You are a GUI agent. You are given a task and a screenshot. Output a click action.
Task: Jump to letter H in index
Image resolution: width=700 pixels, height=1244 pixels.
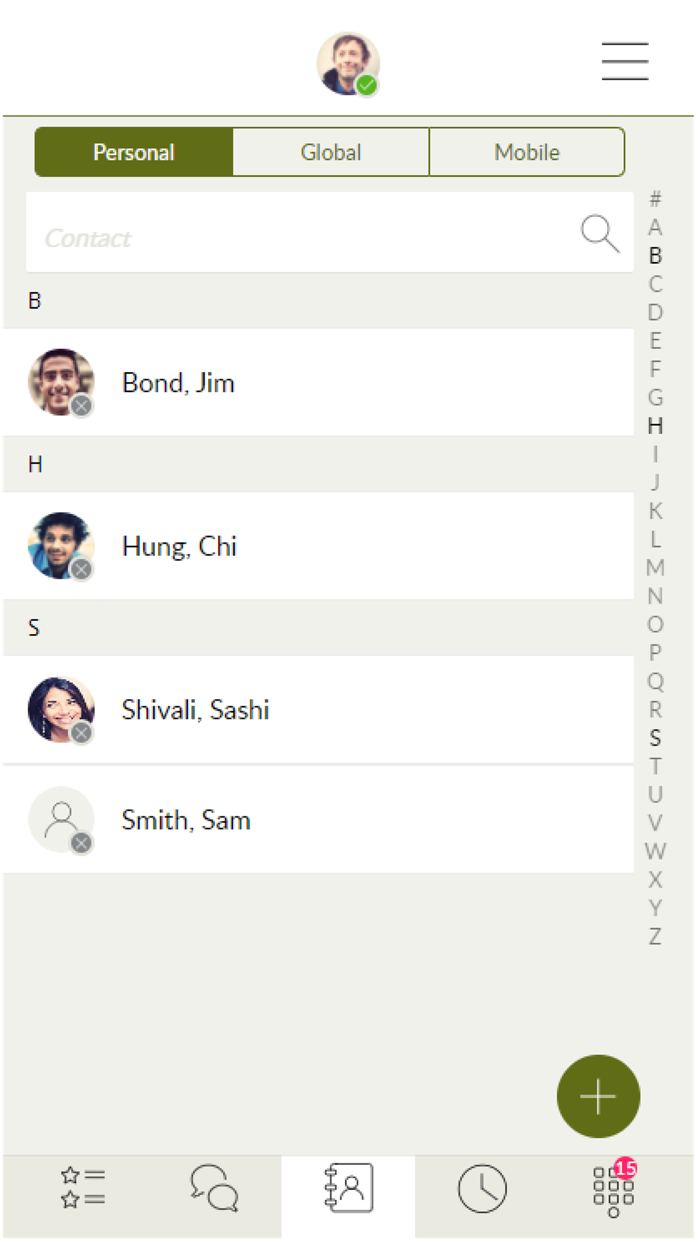tap(655, 426)
